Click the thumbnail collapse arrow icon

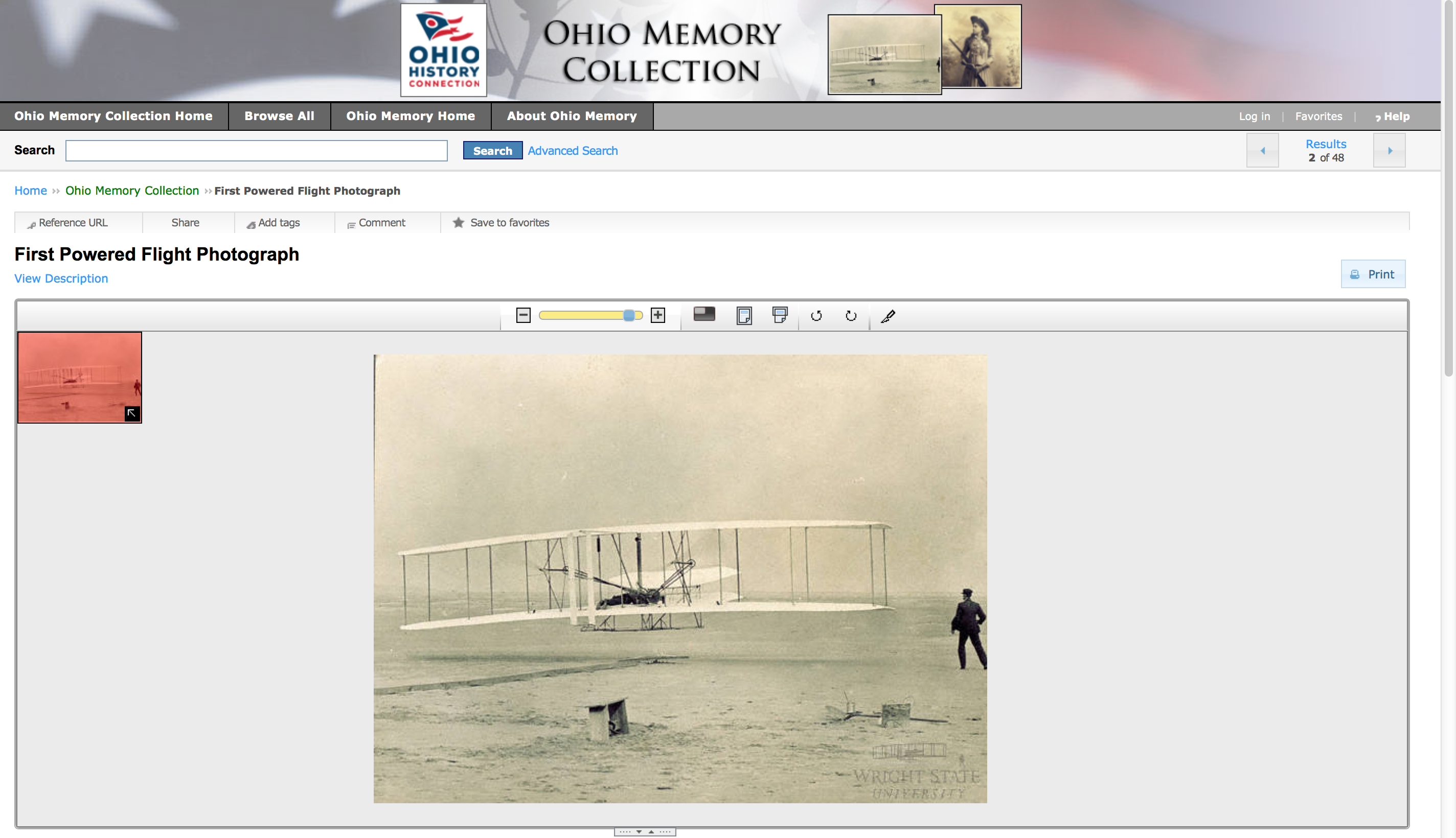click(132, 413)
